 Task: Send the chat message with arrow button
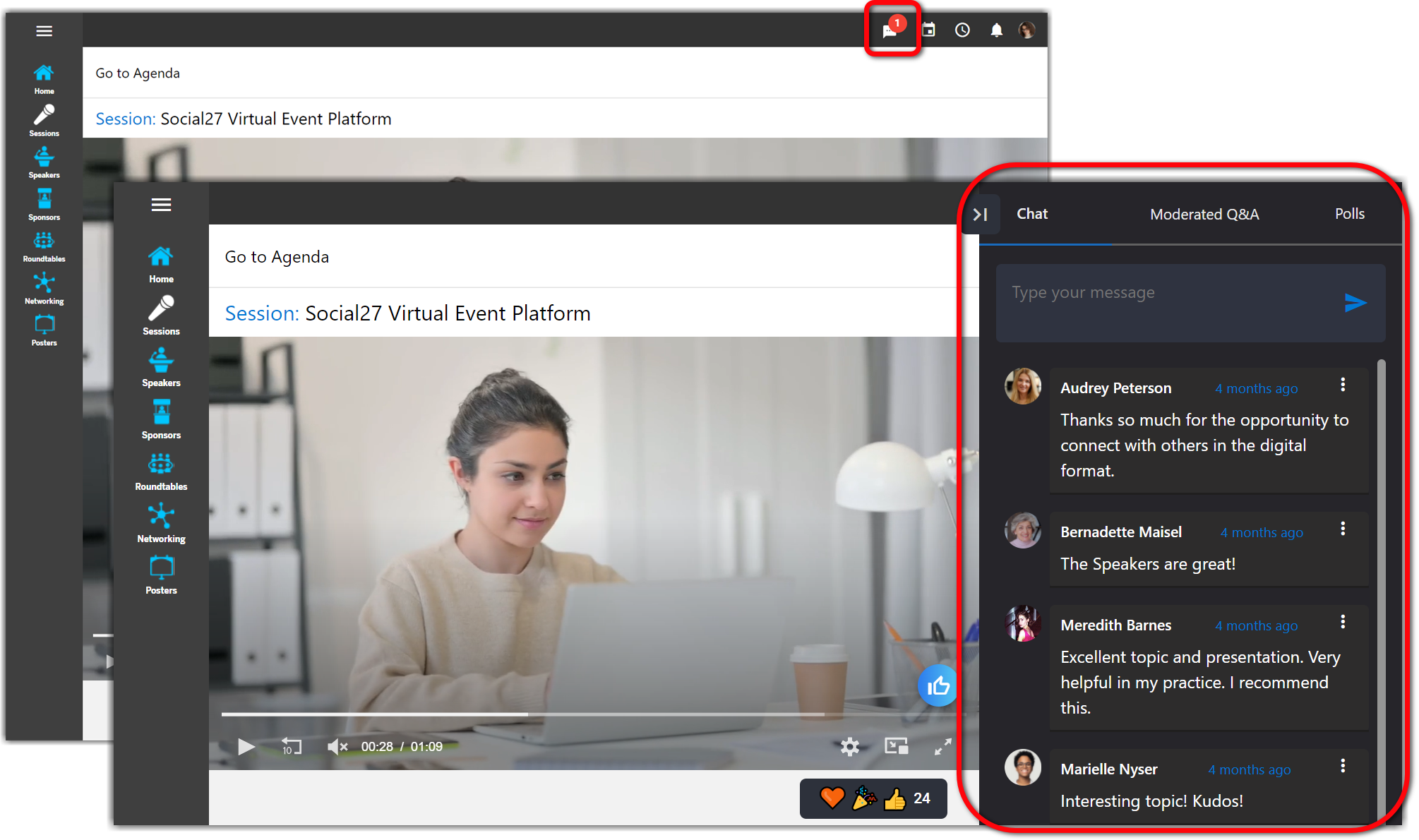[x=1355, y=303]
